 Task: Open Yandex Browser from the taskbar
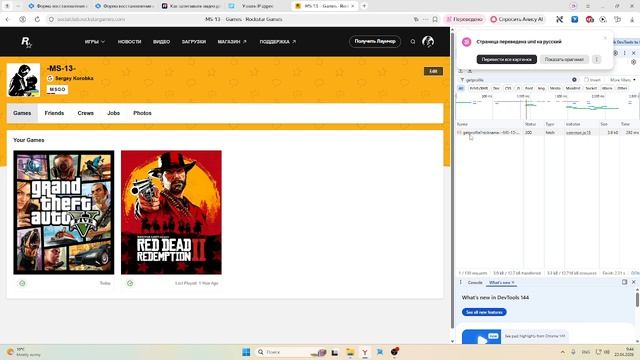coord(365,352)
